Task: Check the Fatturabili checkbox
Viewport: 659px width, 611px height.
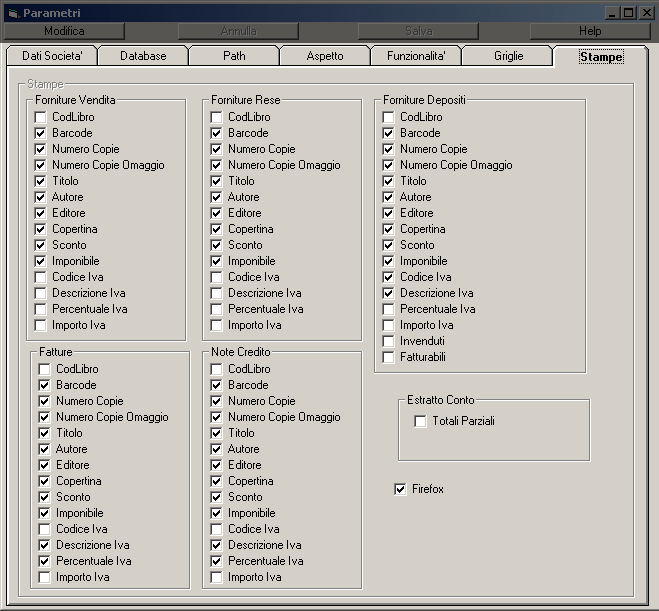Action: 388,357
